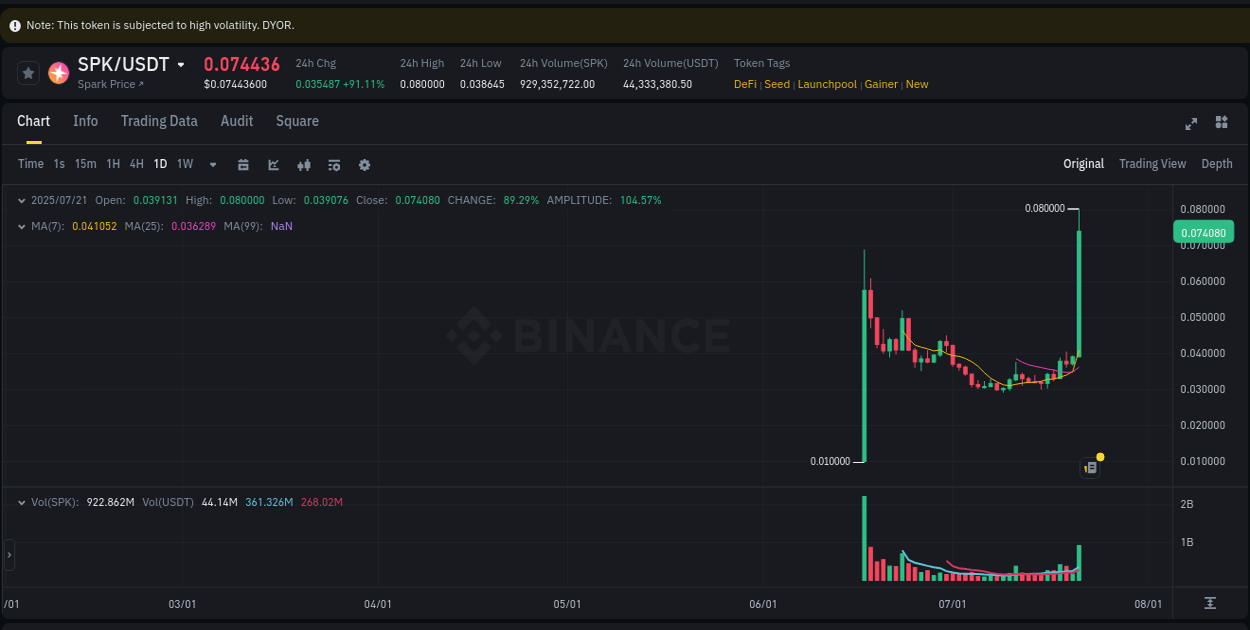The height and width of the screenshot is (630, 1250).
Task: Open the indicator list settings icon
Action: (334, 164)
